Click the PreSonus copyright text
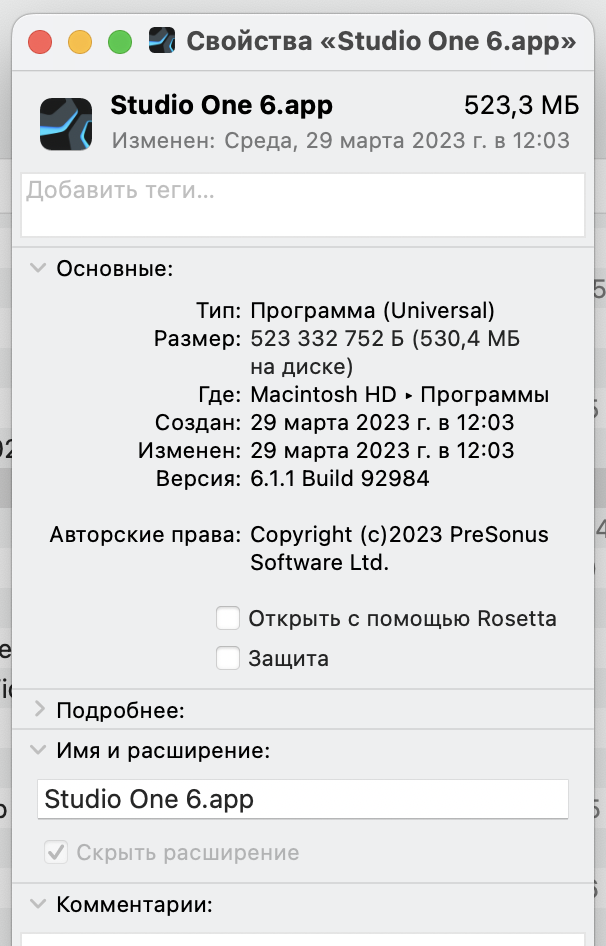This screenshot has width=606, height=946. [x=399, y=548]
